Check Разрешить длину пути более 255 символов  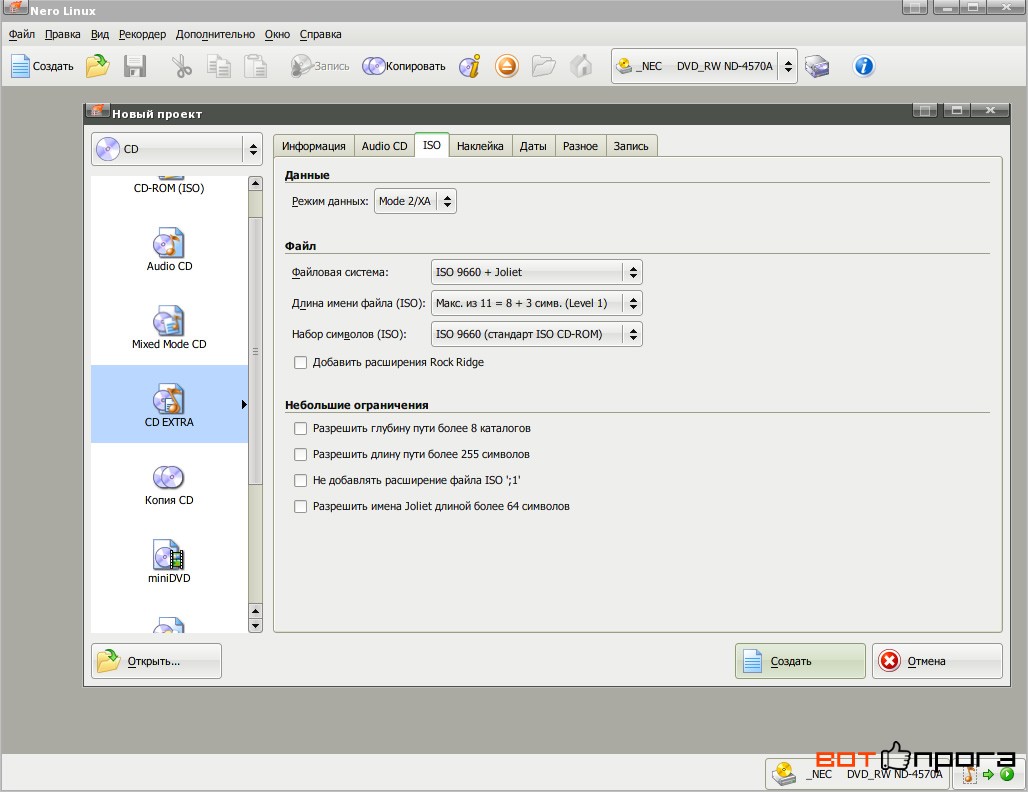(x=300, y=454)
